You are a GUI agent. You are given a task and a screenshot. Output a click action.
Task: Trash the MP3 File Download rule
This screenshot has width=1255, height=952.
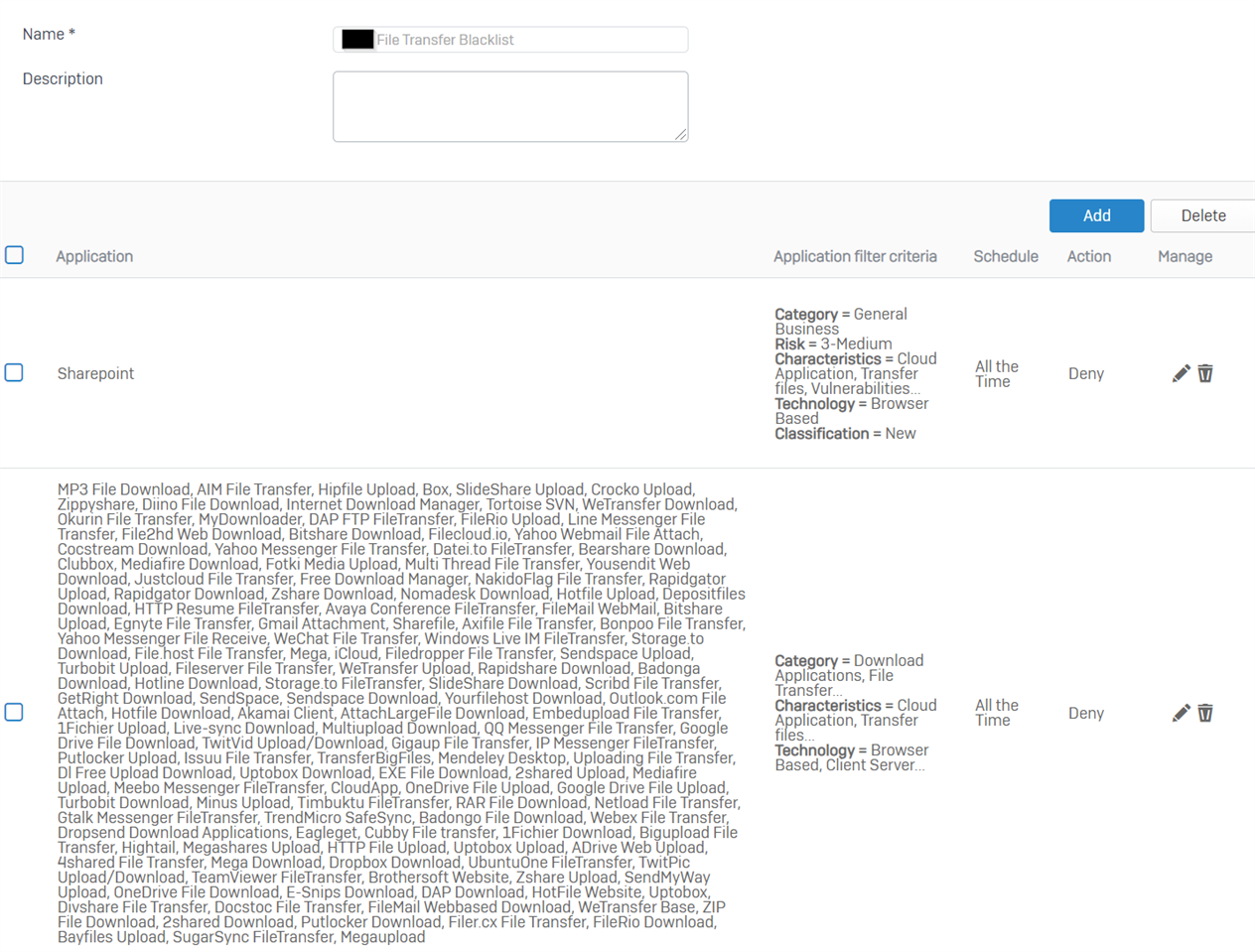point(1205,713)
